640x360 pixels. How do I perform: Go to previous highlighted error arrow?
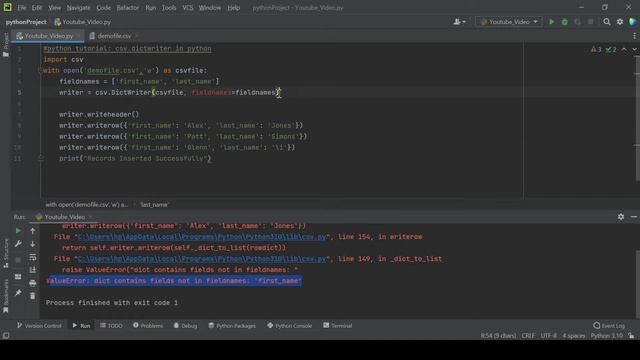click(624, 49)
